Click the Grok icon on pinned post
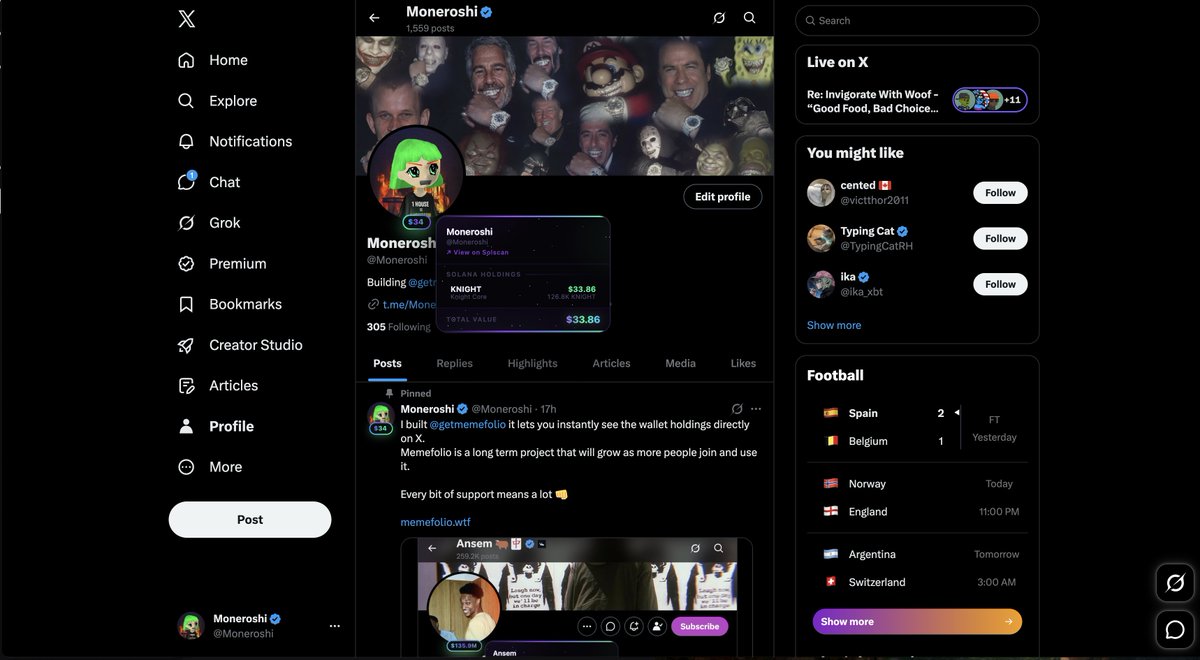The image size is (1200, 660). click(x=737, y=409)
